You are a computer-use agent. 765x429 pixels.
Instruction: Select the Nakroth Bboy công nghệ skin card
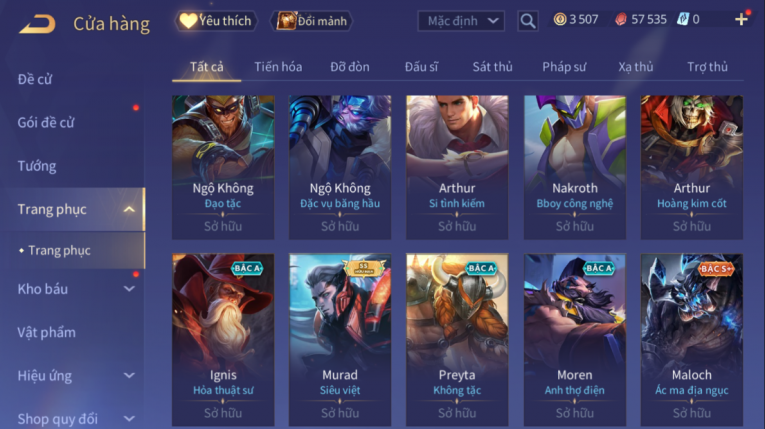[575, 167]
